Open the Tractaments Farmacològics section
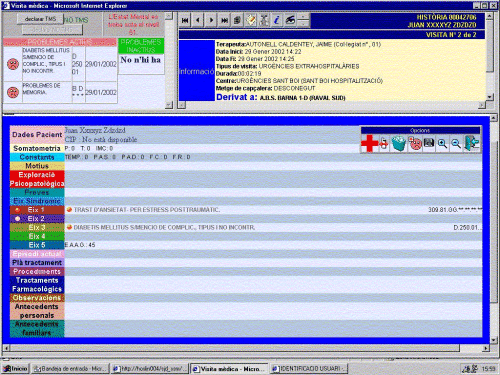This screenshot has height=375, width=500. click(x=37, y=285)
